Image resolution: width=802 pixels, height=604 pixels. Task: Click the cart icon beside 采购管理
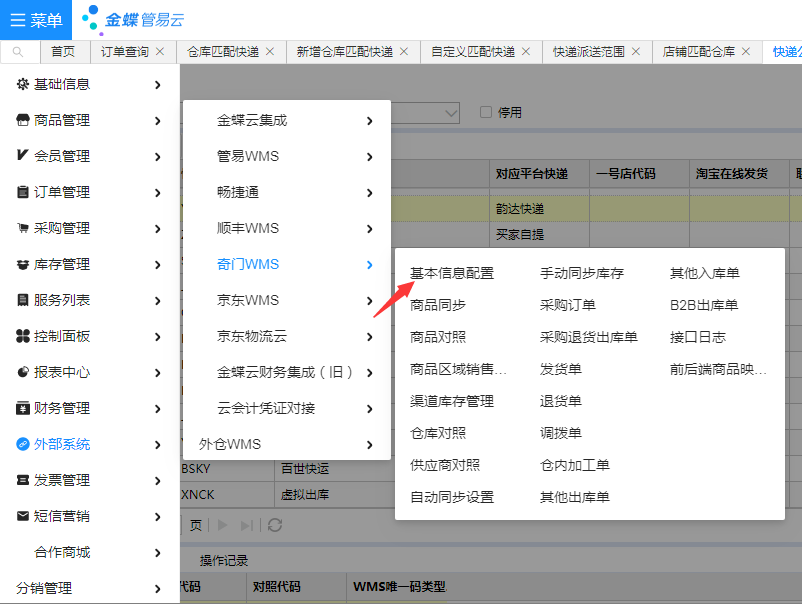click(x=23, y=229)
